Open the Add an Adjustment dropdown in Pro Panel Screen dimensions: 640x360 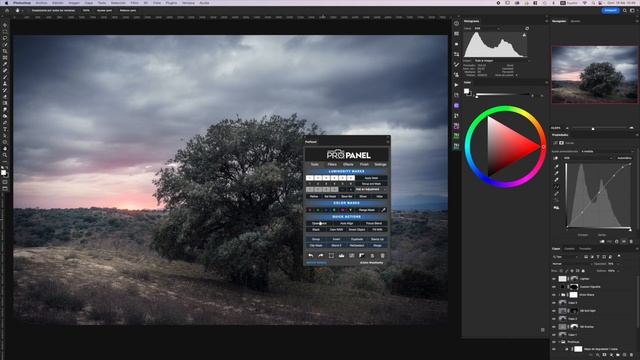371,189
